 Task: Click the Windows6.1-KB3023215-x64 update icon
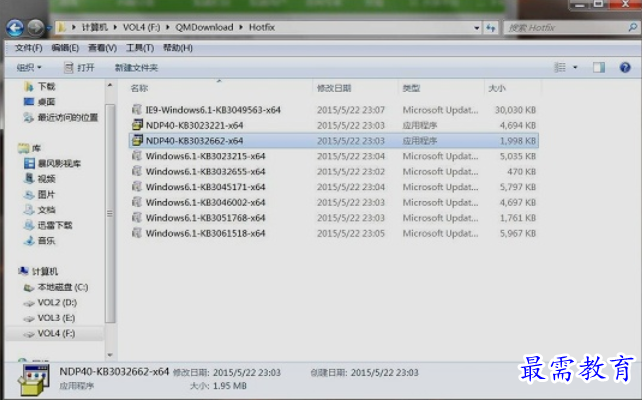point(137,156)
